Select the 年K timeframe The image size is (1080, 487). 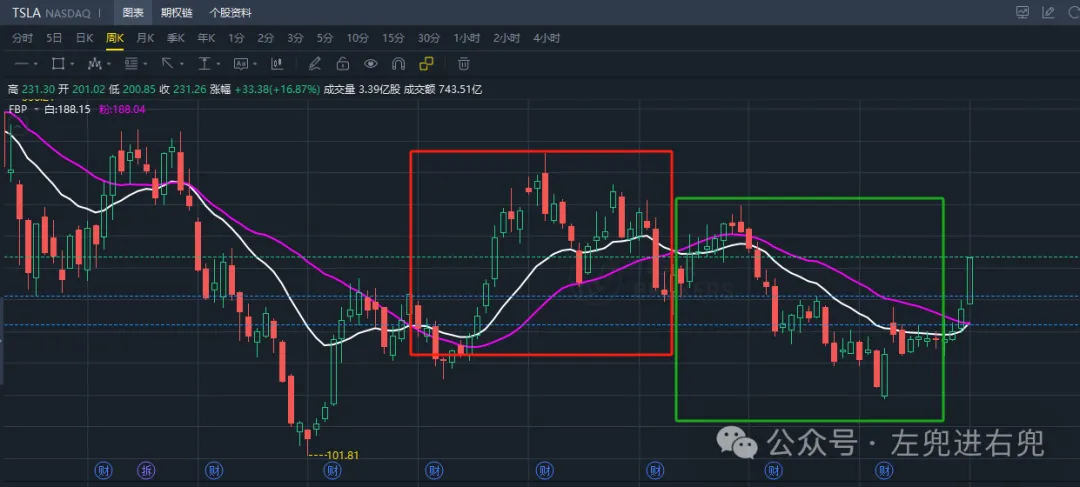[206, 38]
